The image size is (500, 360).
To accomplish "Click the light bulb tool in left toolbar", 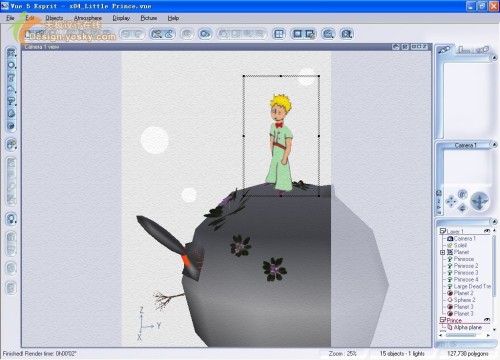I will [11, 219].
